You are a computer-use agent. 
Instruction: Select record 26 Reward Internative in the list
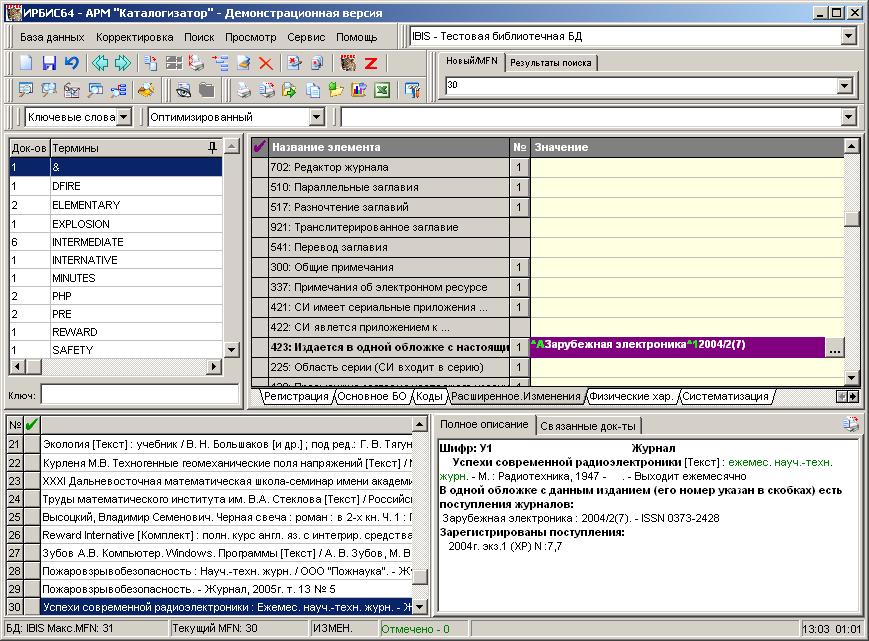point(227,535)
